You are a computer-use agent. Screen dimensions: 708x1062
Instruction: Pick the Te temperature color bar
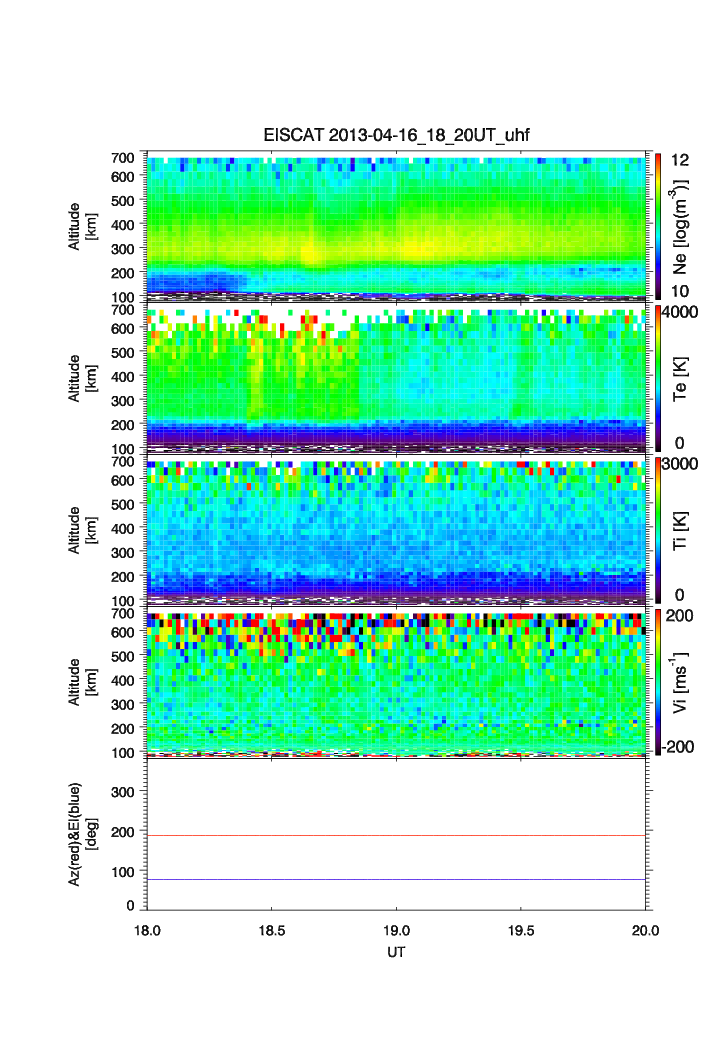[x=657, y=377]
